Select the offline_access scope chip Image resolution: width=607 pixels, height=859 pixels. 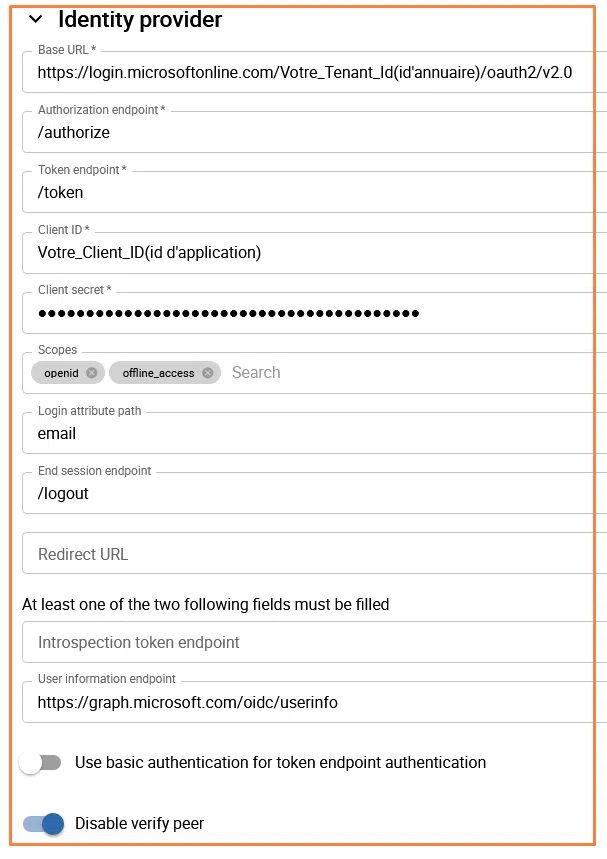pyautogui.click(x=158, y=373)
